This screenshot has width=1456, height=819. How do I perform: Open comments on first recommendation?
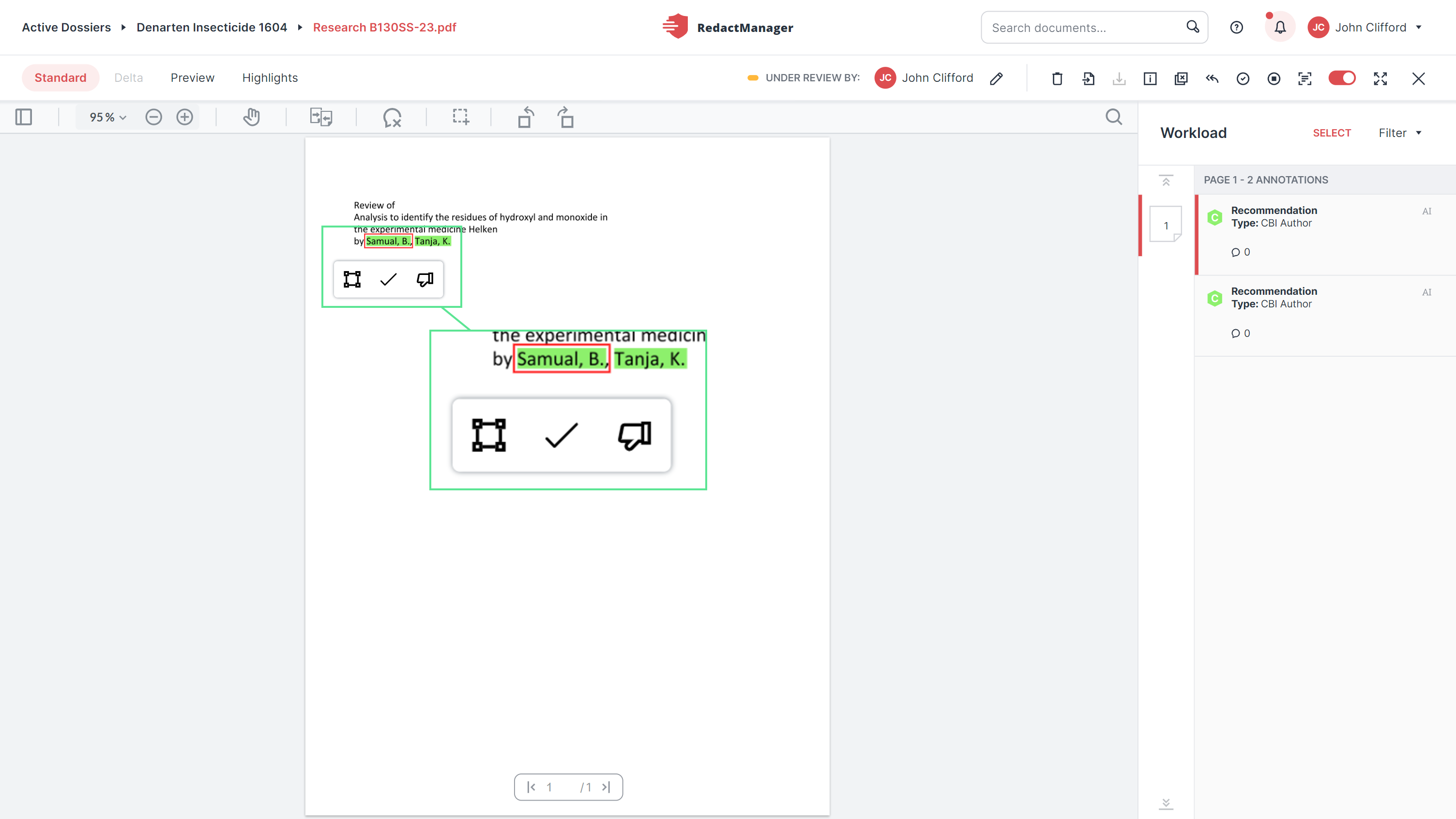point(1241,252)
